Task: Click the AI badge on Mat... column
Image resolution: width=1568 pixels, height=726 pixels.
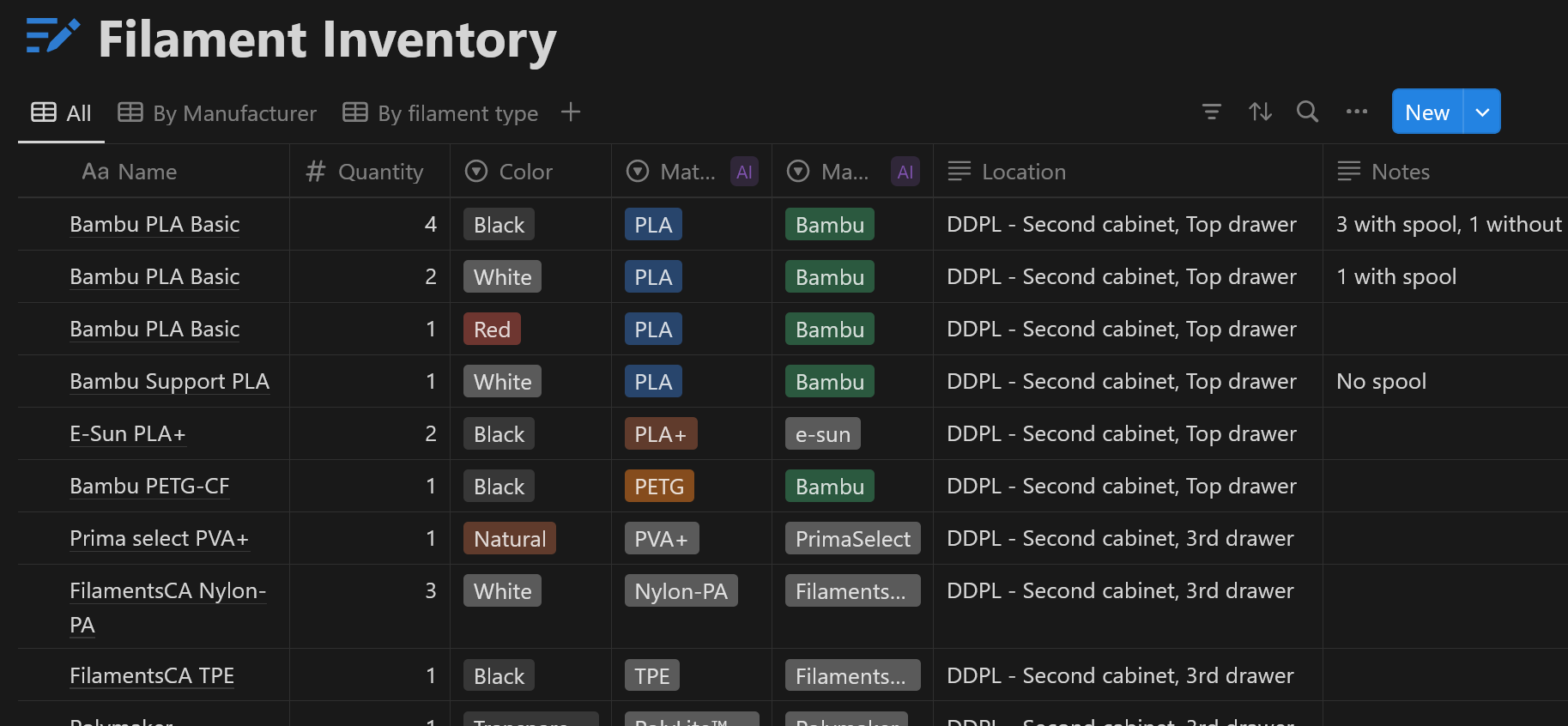Action: 744,172
